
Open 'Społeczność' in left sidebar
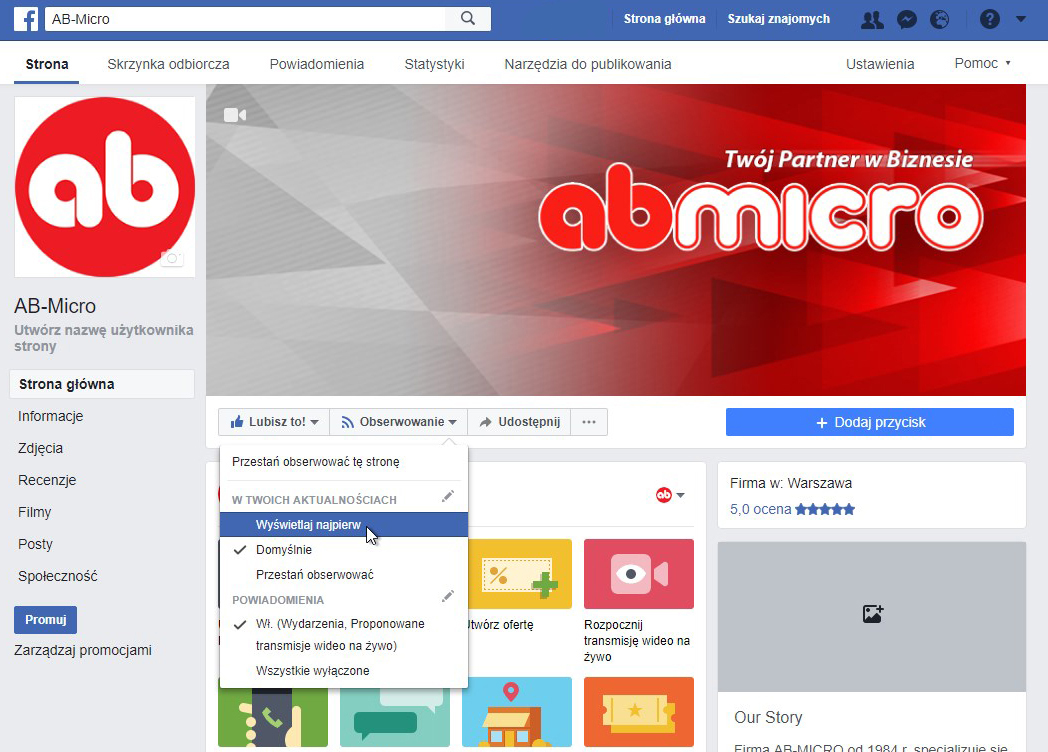pyautogui.click(x=57, y=576)
